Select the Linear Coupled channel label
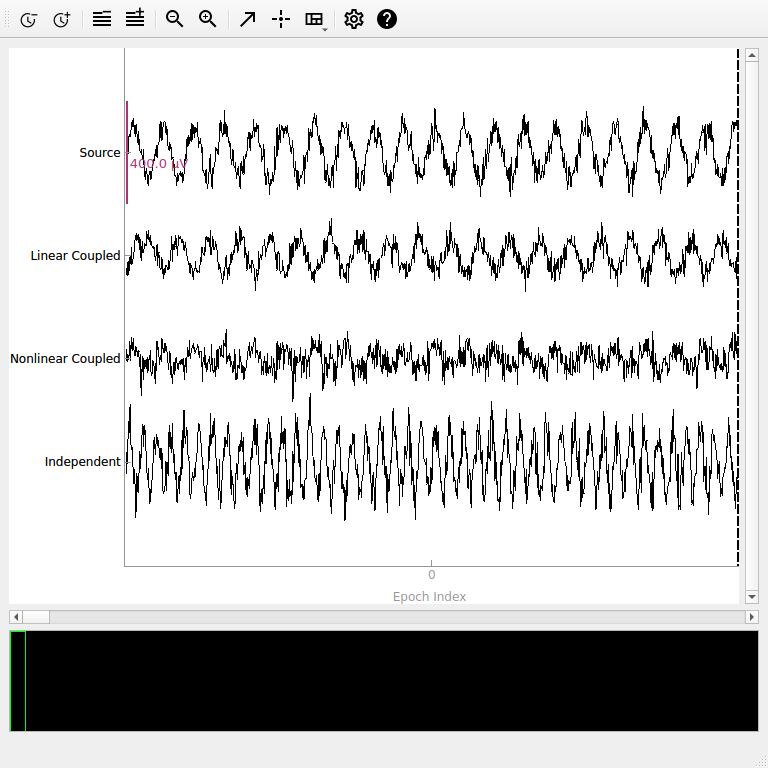This screenshot has width=768, height=768. [x=75, y=256]
